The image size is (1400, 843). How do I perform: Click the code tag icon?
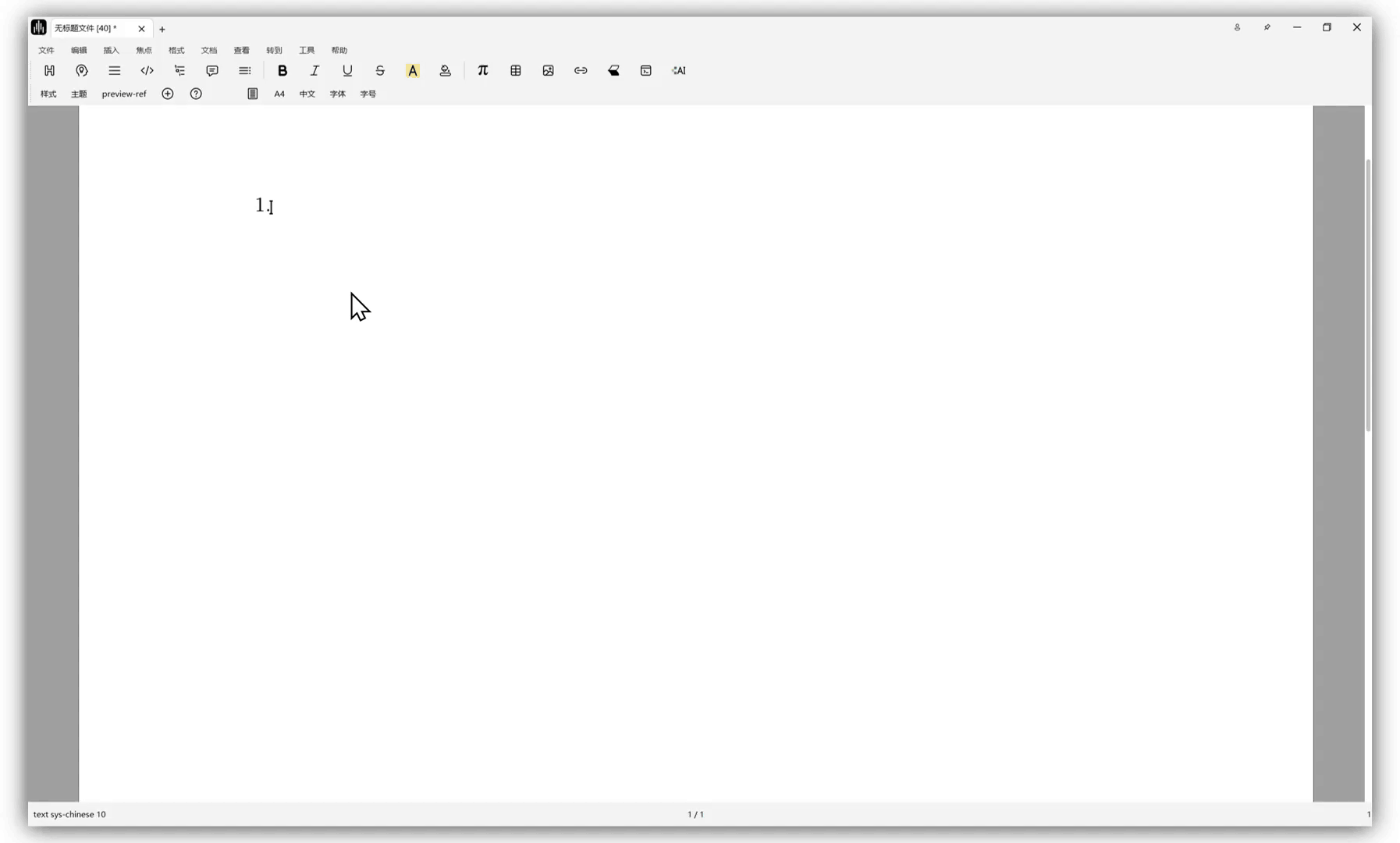click(147, 70)
